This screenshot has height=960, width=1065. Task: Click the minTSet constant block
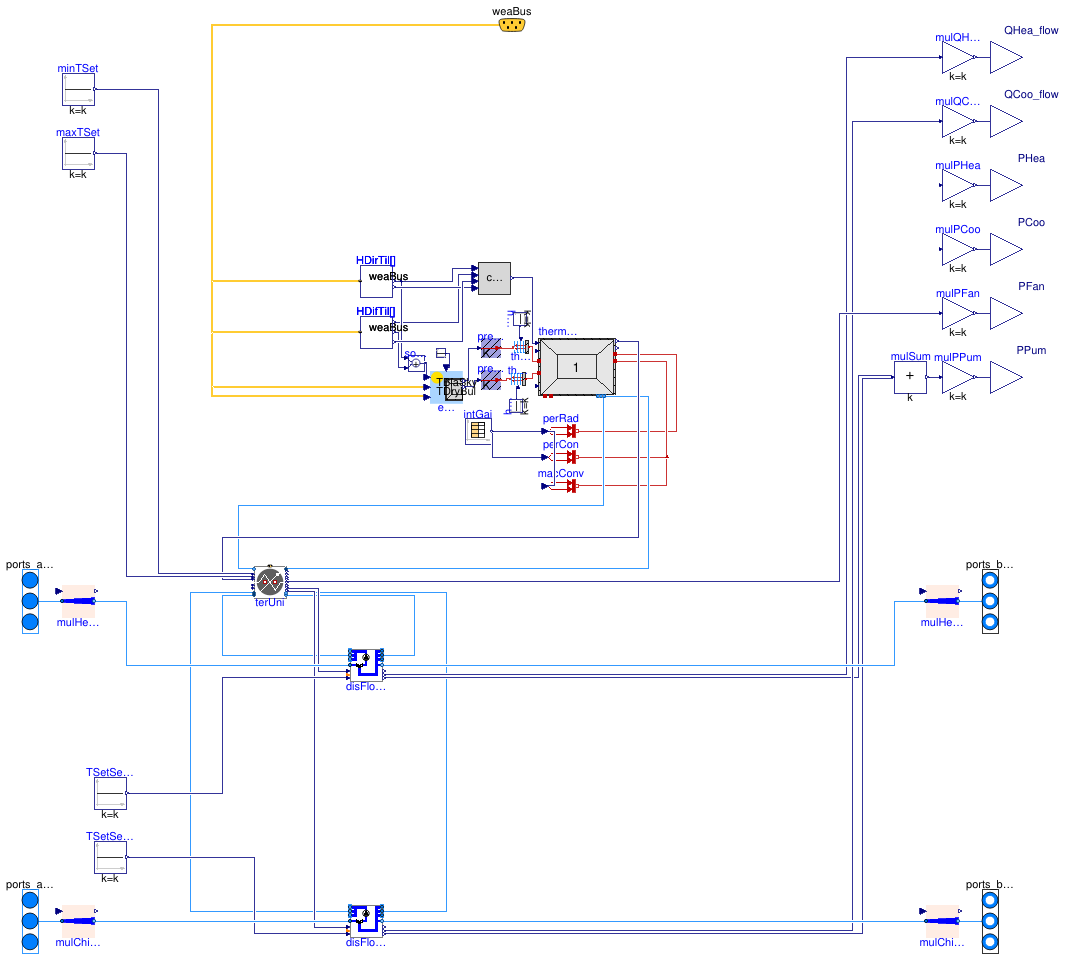click(78, 89)
